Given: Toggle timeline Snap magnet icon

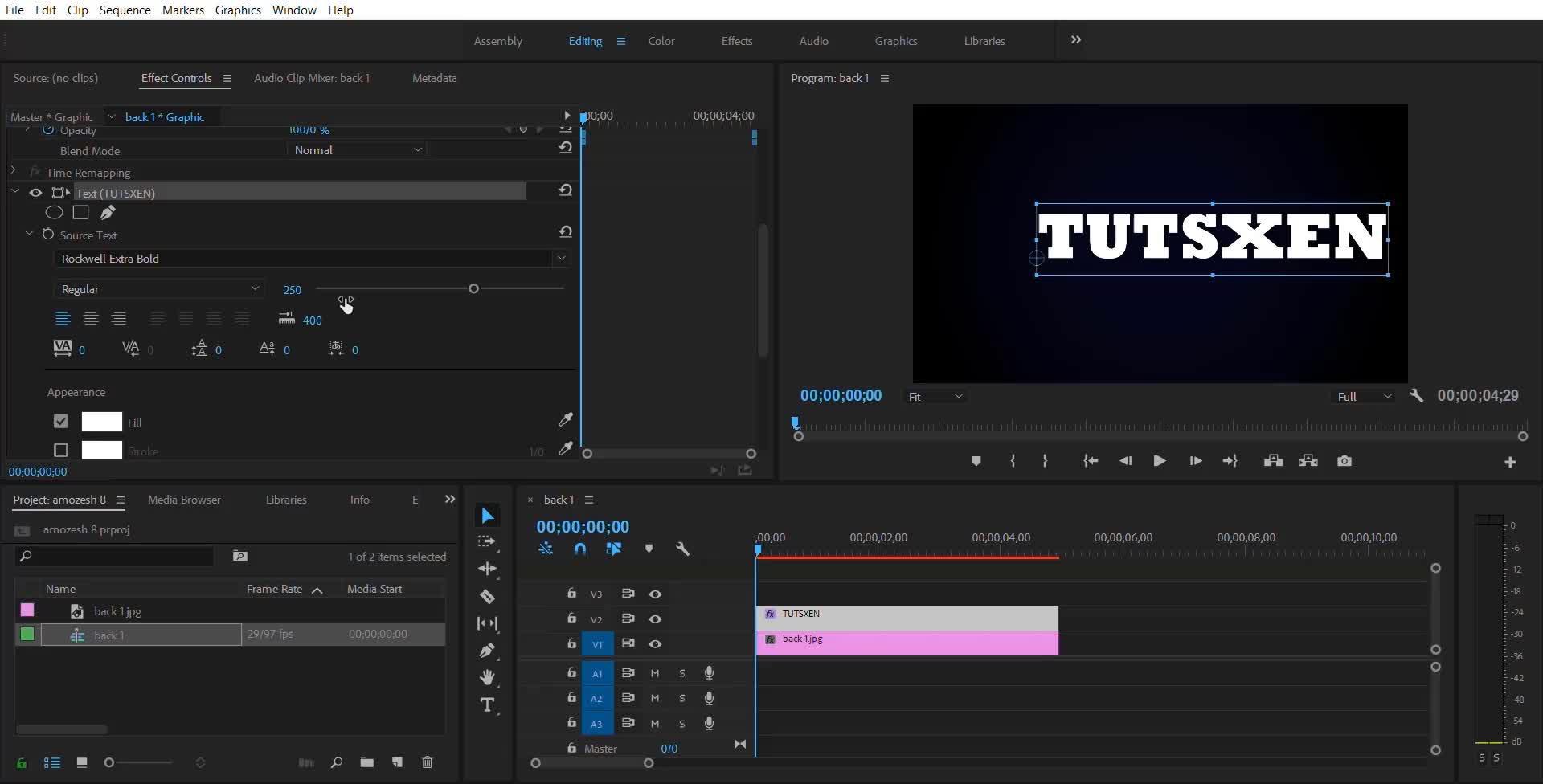Looking at the screenshot, I should (x=579, y=549).
